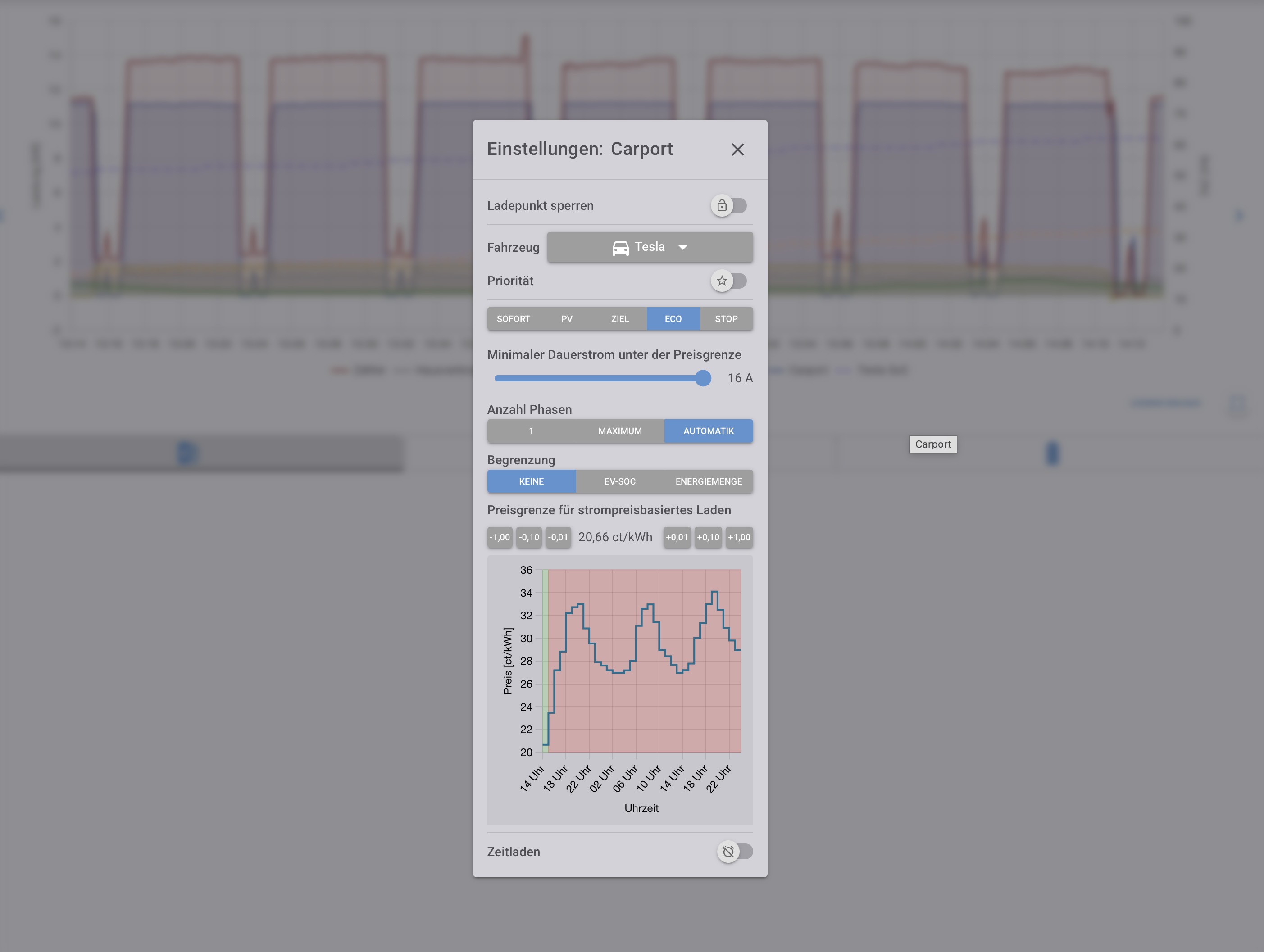Turn on the Zeitladen alarm switch

(x=734, y=852)
